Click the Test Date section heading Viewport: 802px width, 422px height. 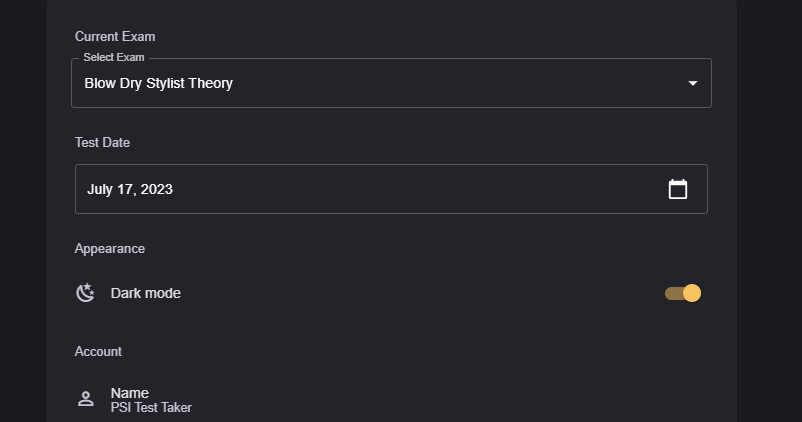[102, 142]
